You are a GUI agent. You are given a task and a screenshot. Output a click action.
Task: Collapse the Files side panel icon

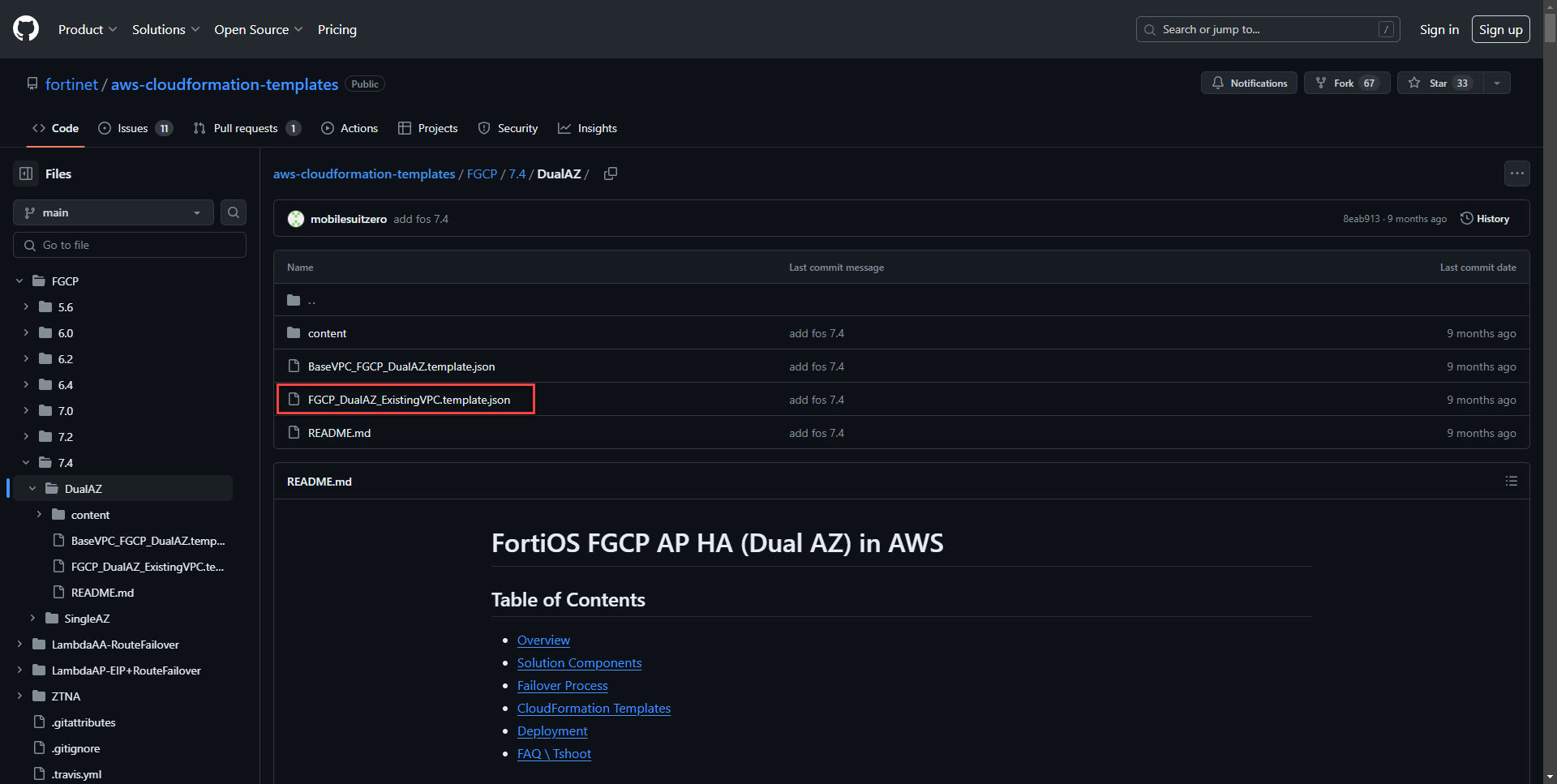[x=26, y=174]
